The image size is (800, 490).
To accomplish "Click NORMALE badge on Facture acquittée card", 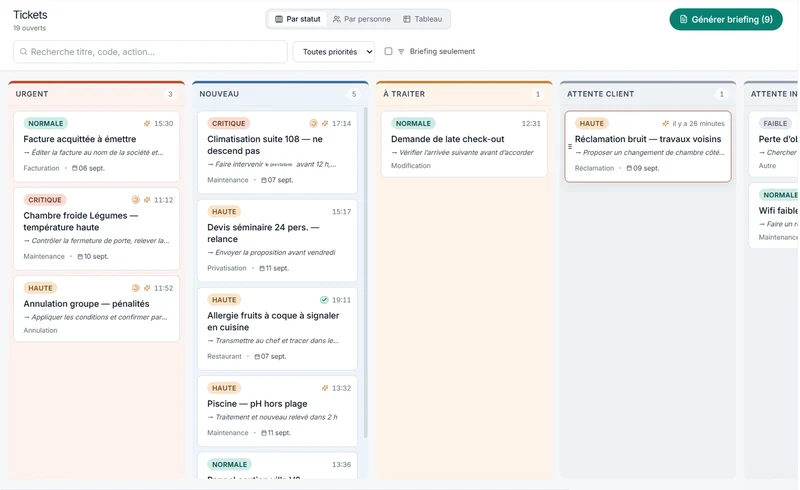I will (45, 124).
